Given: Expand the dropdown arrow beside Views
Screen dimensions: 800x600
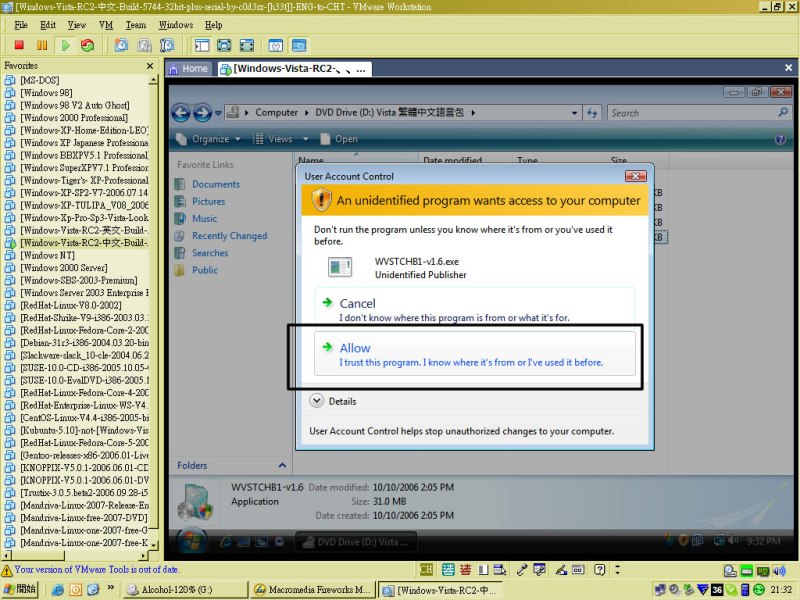Looking at the screenshot, I should point(306,139).
